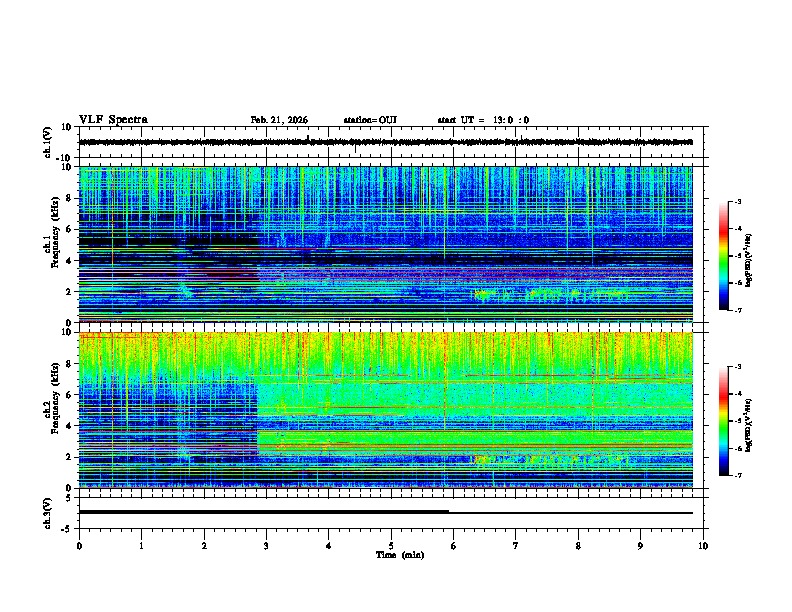
Task: Click the thick-to-thin step in ch.3 trace
Action: [x=449, y=512]
